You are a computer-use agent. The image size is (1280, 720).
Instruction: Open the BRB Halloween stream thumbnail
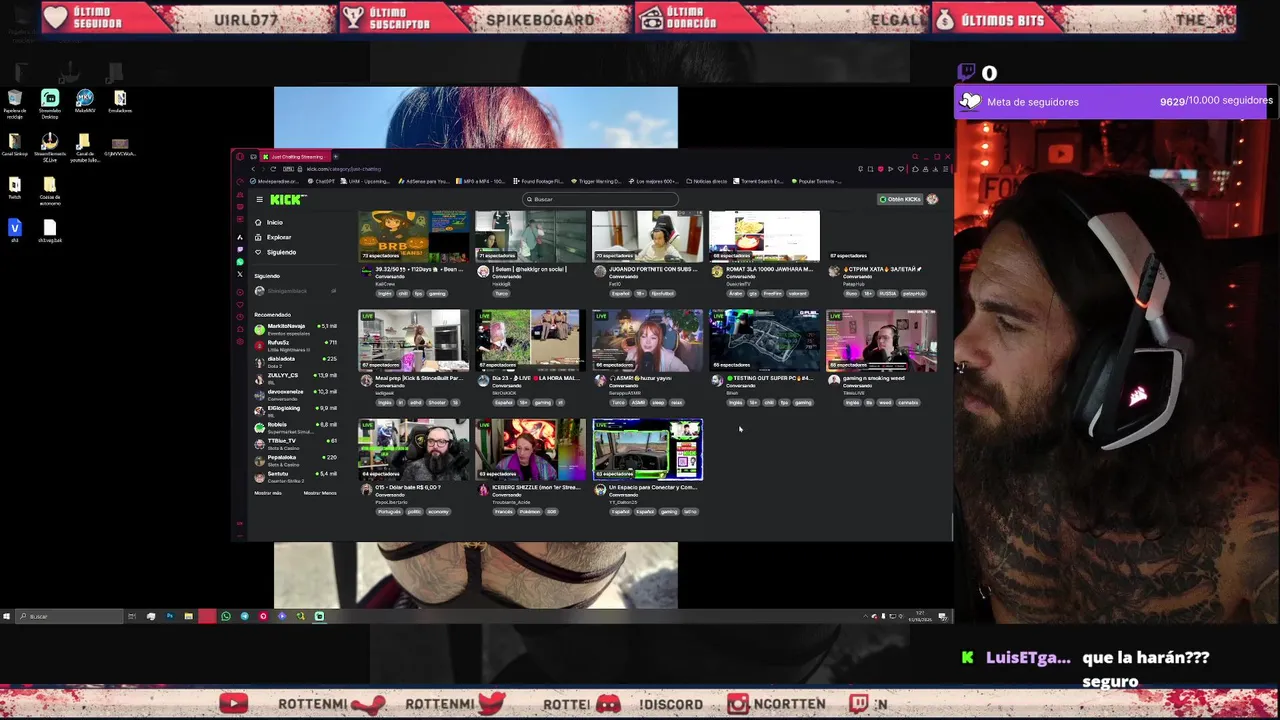[413, 236]
